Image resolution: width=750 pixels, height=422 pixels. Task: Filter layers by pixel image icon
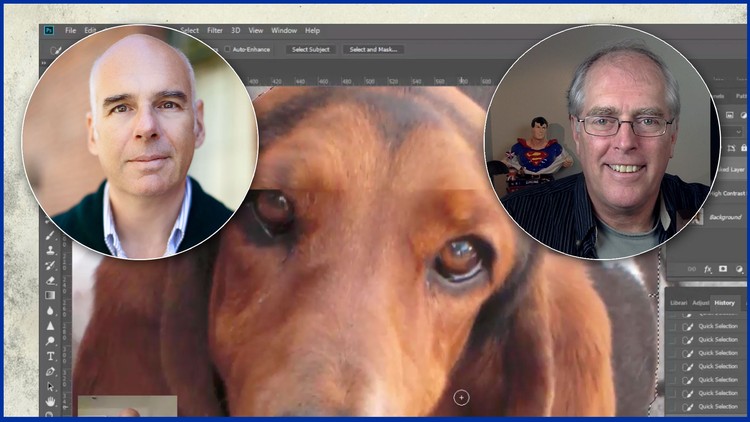[729, 115]
